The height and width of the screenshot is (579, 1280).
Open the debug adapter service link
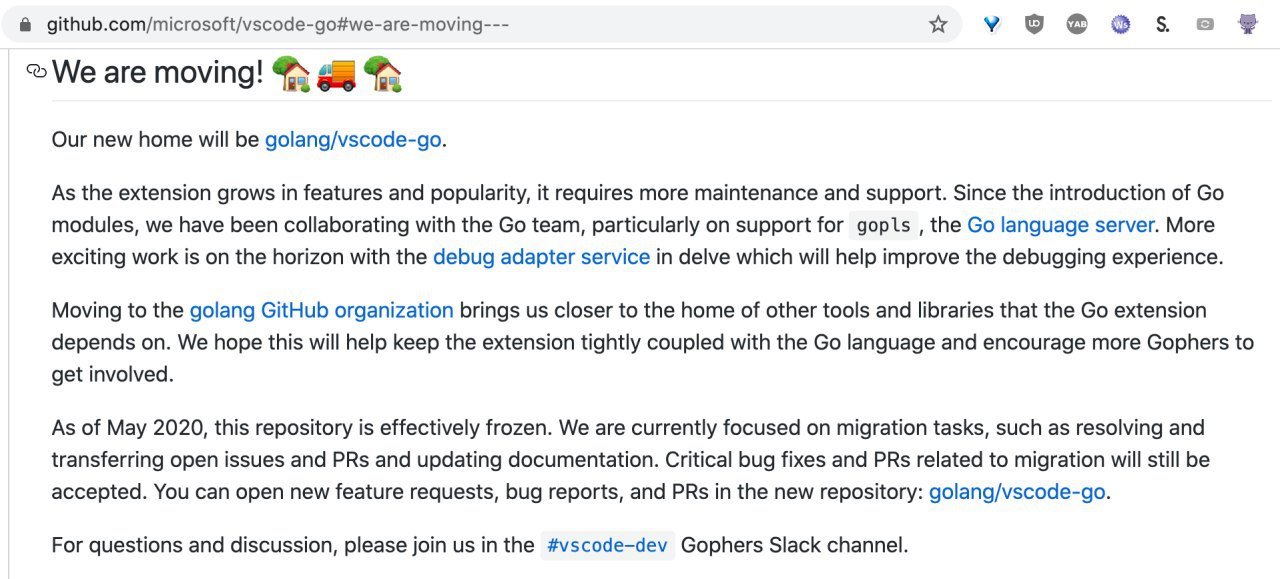click(541, 257)
